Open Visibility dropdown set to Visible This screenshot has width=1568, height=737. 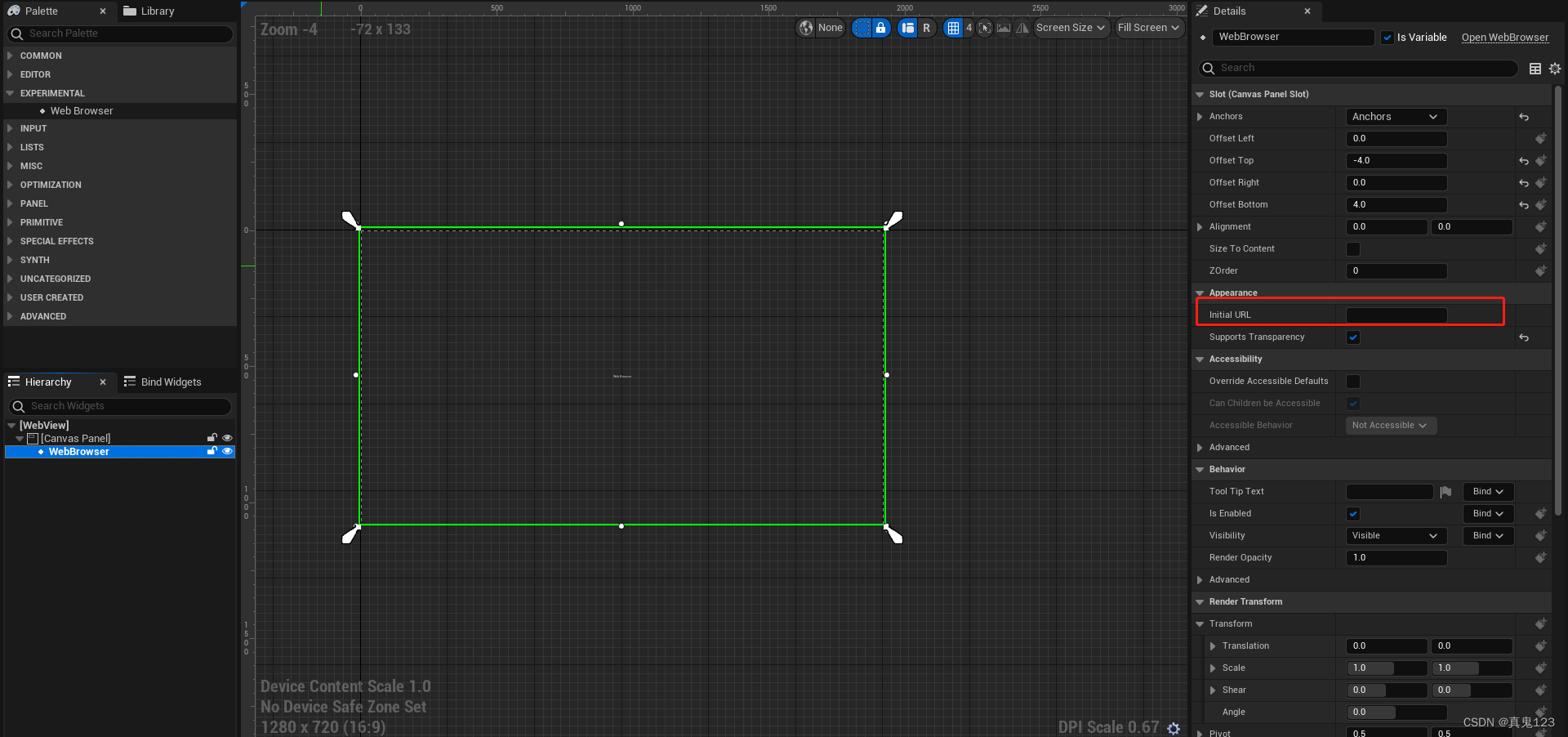[1396, 536]
